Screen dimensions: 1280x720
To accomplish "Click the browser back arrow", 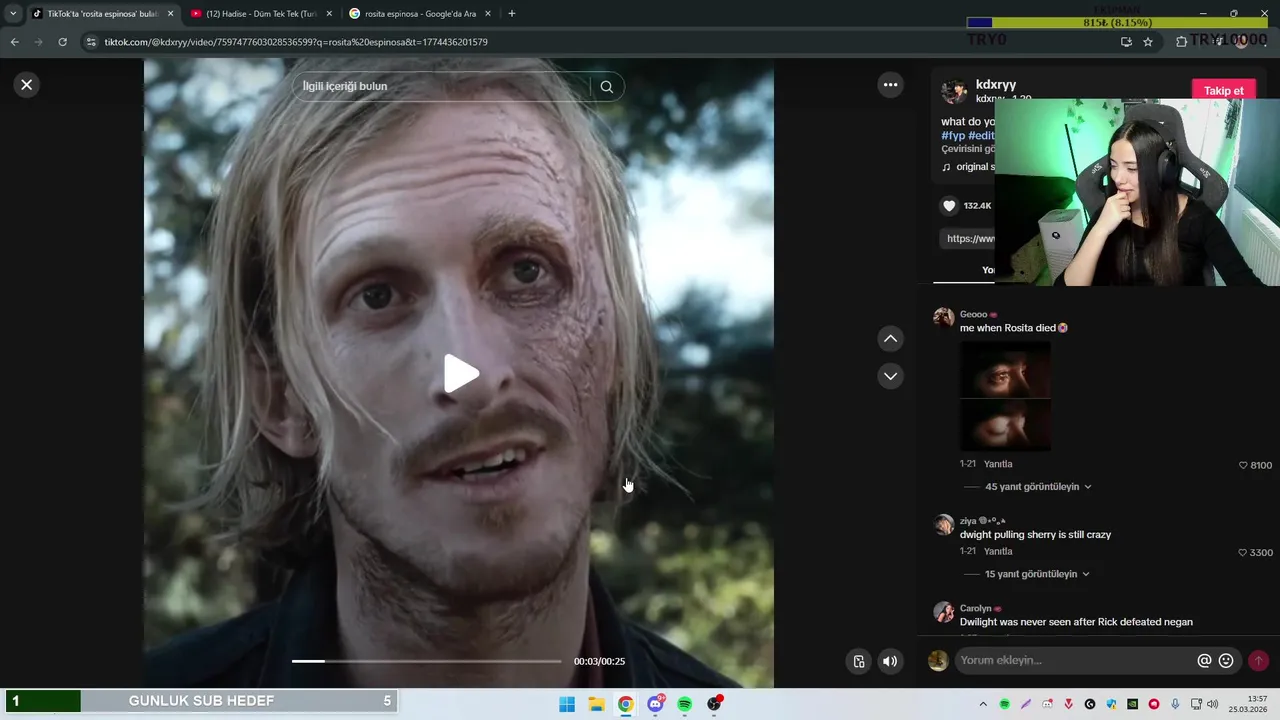I will pos(15,42).
